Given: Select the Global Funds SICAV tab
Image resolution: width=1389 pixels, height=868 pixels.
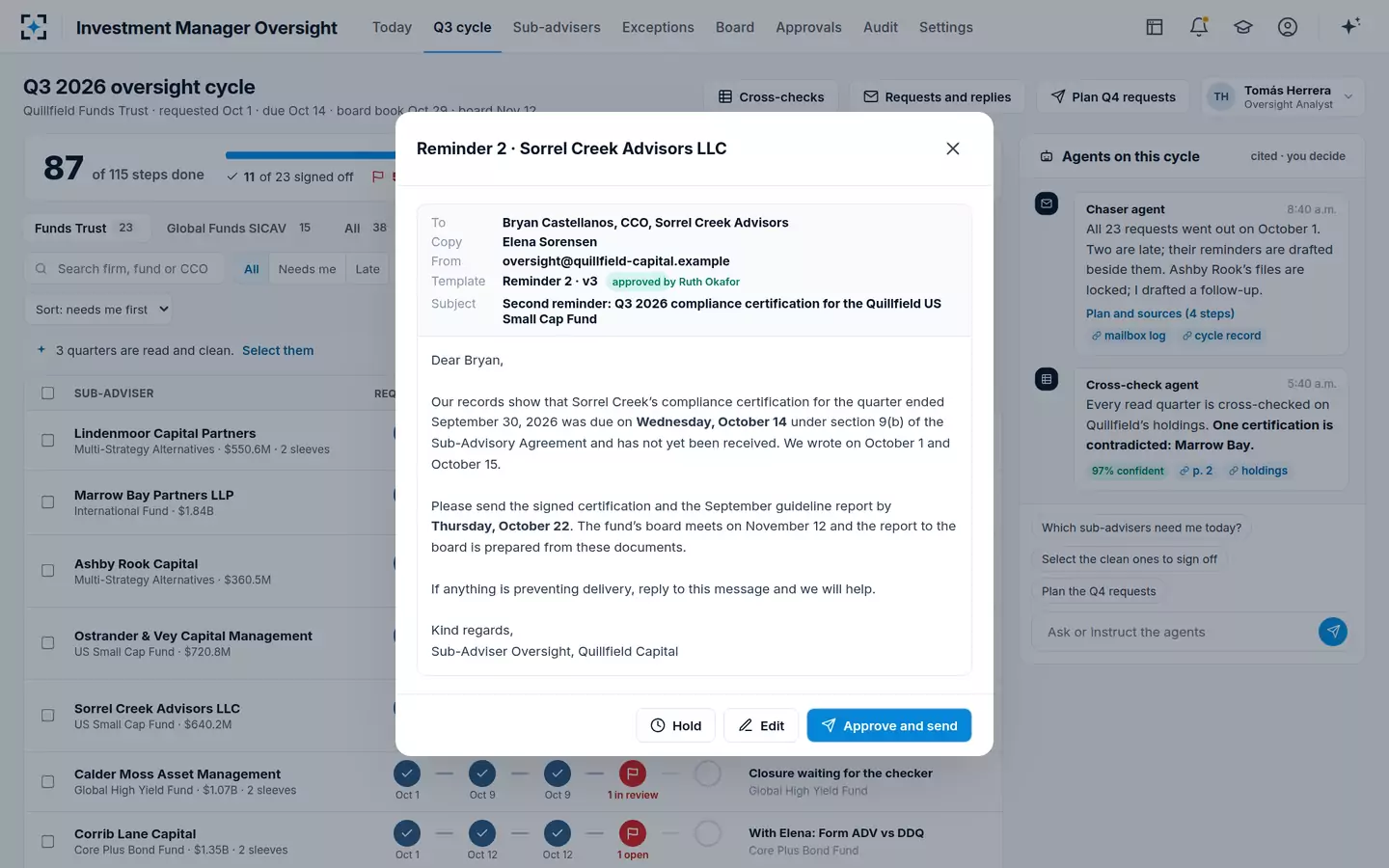Looking at the screenshot, I should click(x=238, y=228).
